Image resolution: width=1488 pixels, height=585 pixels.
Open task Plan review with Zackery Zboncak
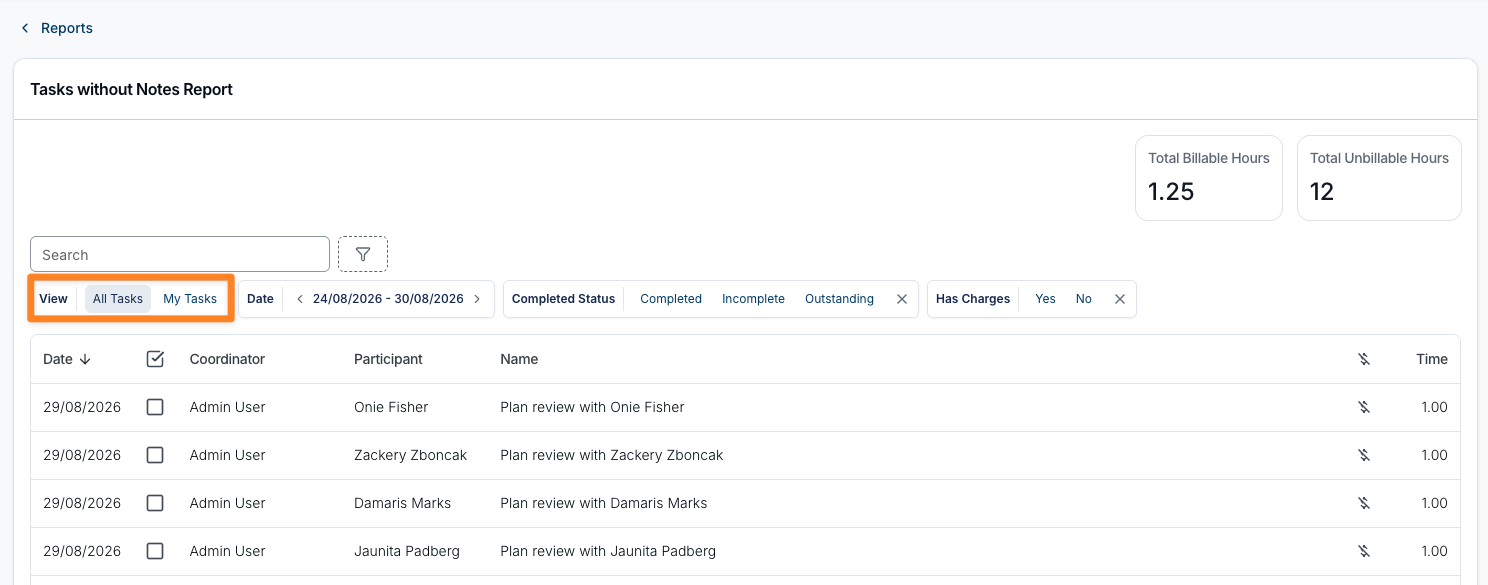click(x=612, y=455)
